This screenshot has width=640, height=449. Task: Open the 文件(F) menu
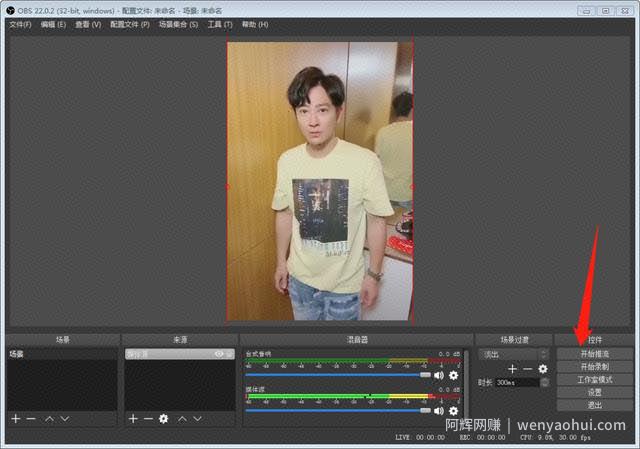click(x=20, y=24)
